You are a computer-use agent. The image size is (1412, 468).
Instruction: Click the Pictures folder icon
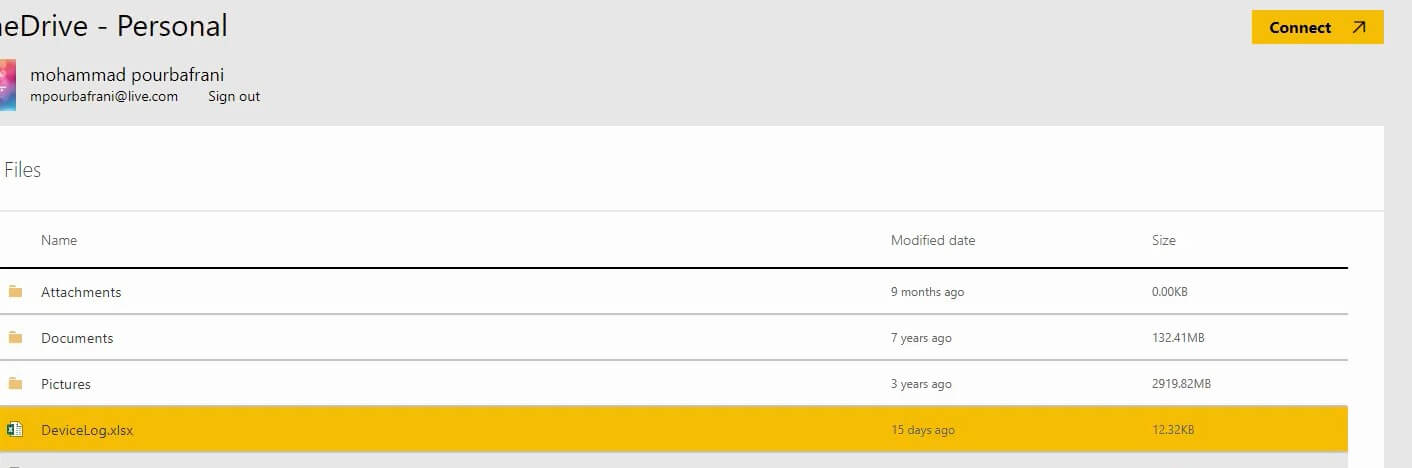click(x=15, y=384)
